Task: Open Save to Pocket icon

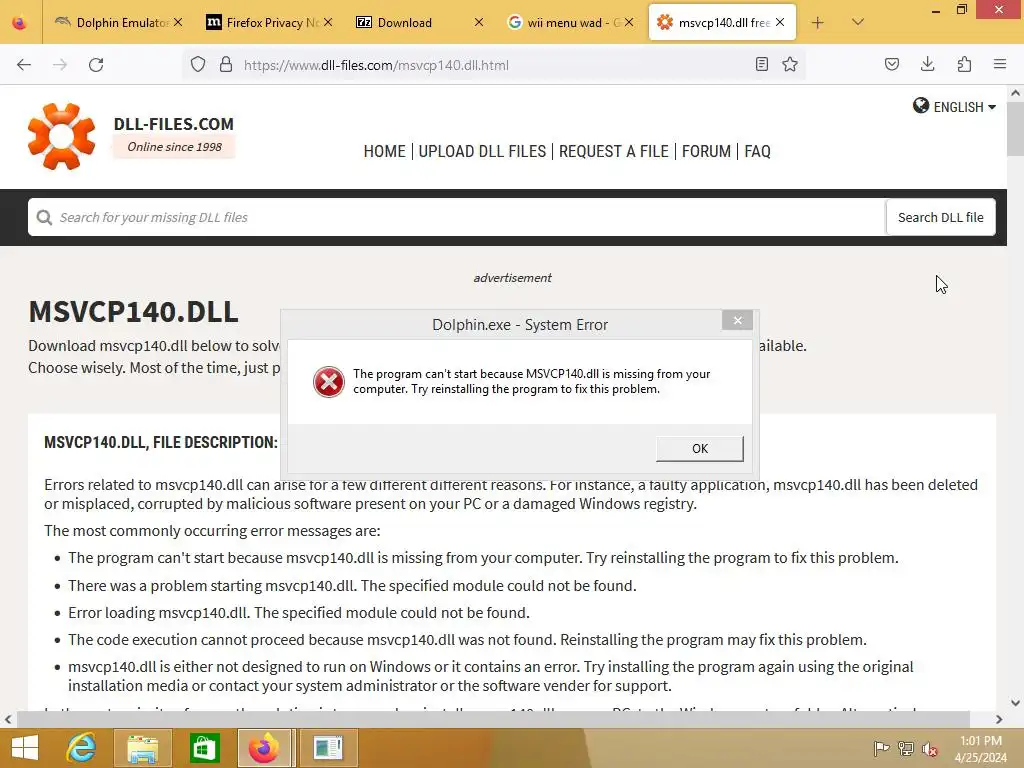Action: tap(892, 64)
